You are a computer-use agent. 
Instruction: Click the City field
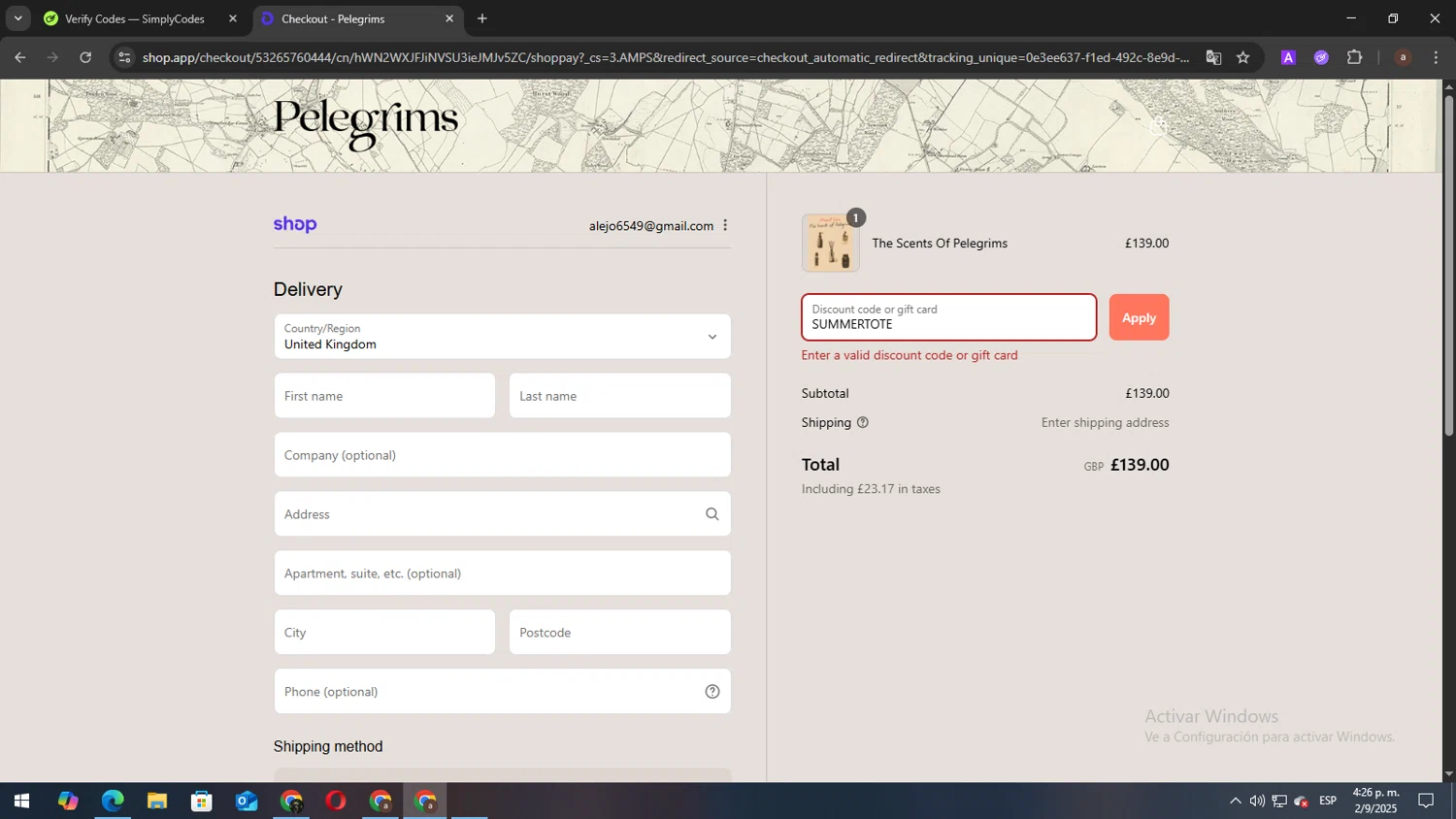pos(384,633)
